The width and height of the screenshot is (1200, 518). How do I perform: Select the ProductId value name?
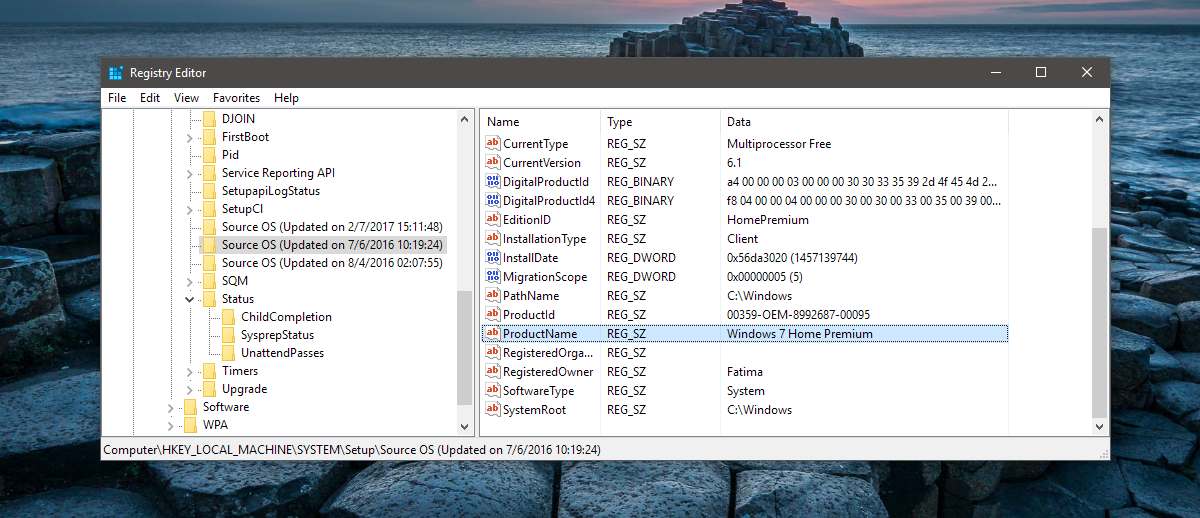531,315
